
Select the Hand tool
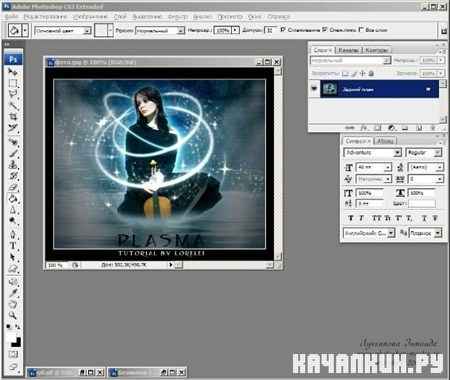(x=13, y=304)
